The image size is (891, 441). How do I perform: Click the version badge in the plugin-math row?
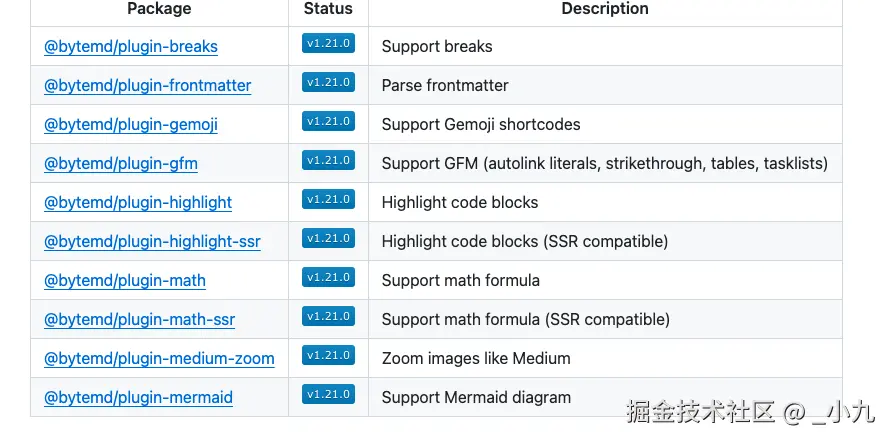(x=328, y=278)
